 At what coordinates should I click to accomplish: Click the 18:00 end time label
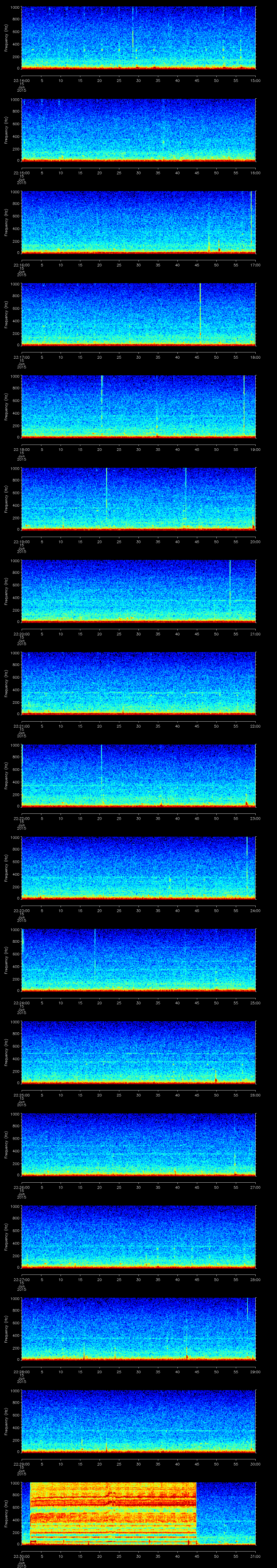click(x=256, y=357)
